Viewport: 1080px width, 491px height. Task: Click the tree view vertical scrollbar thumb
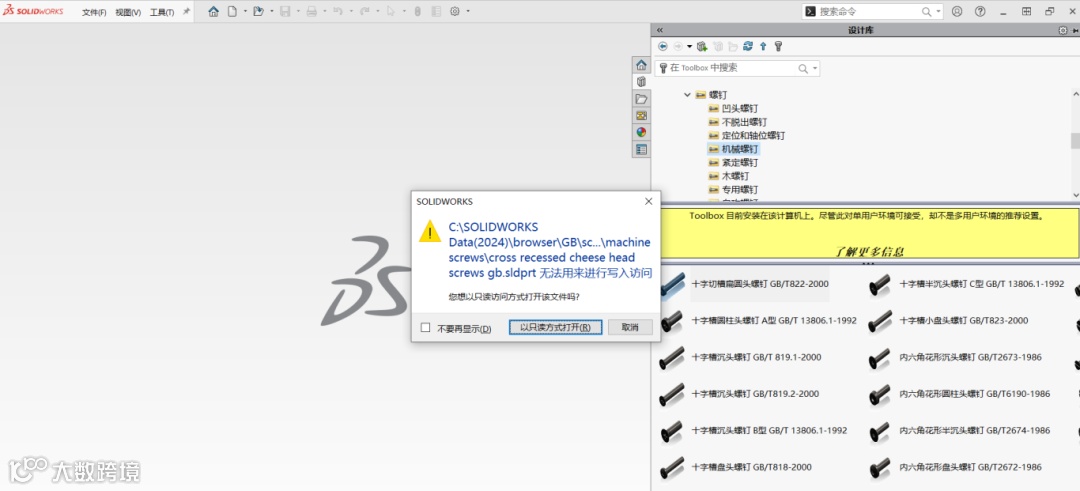tap(1074, 140)
